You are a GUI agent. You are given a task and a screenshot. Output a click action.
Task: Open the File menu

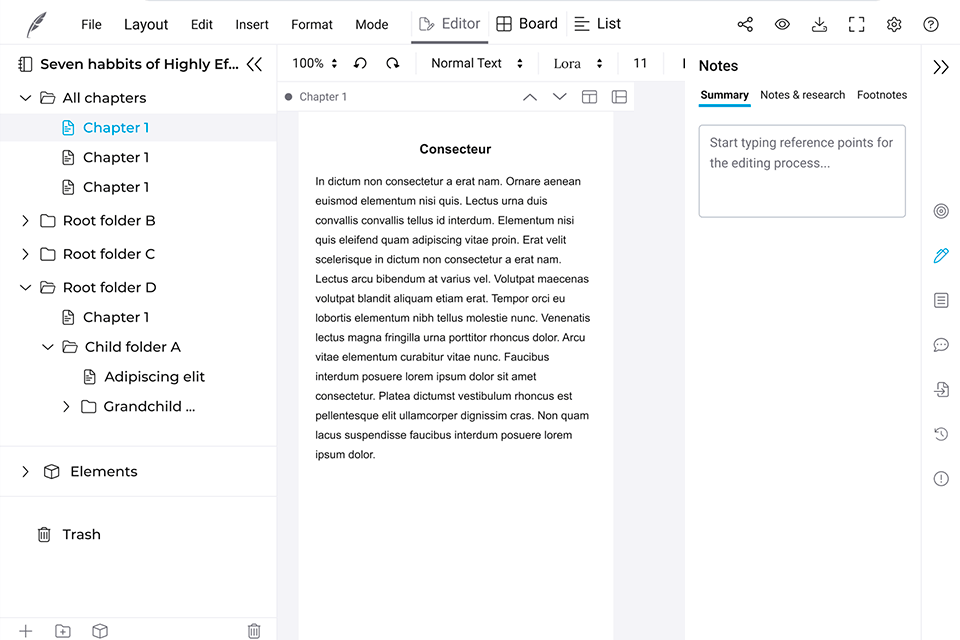[x=91, y=24]
